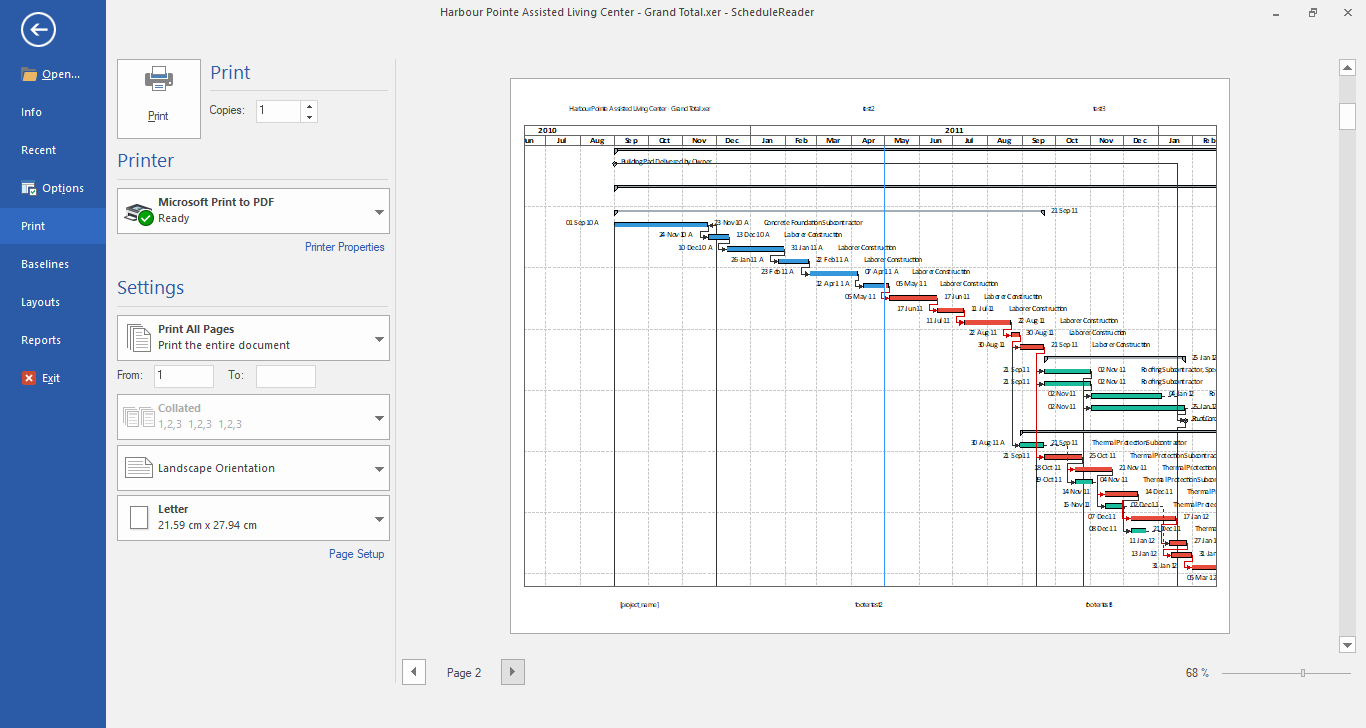
Task: Go to next page with right arrow
Action: coord(512,672)
